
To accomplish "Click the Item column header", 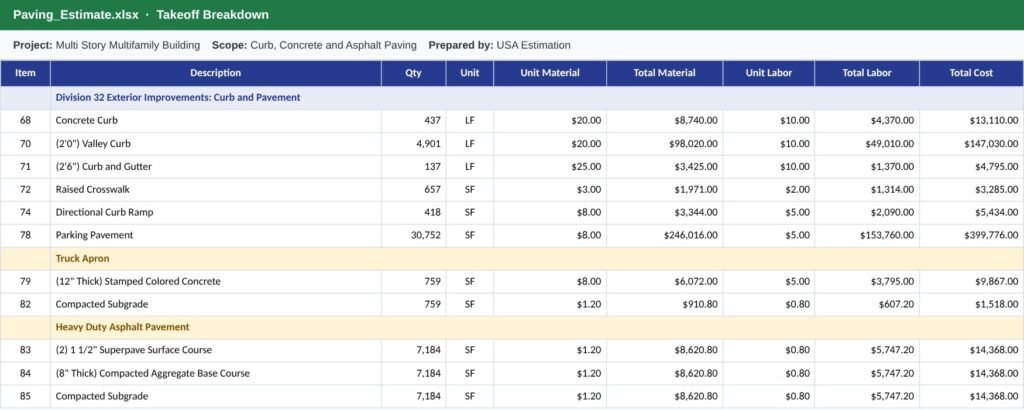I will pyautogui.click(x=25, y=73).
